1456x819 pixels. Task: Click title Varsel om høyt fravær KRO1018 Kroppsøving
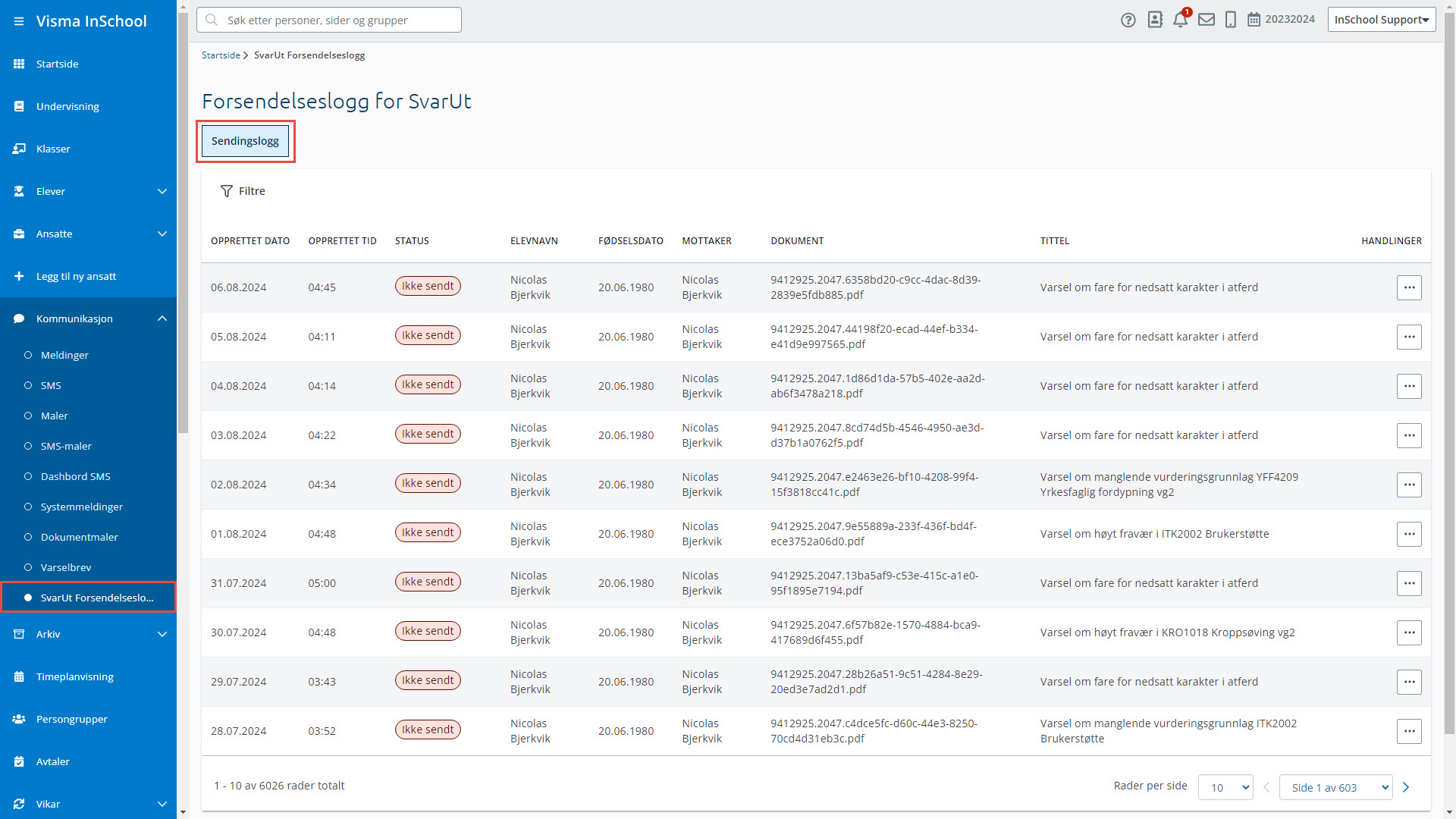click(1167, 632)
